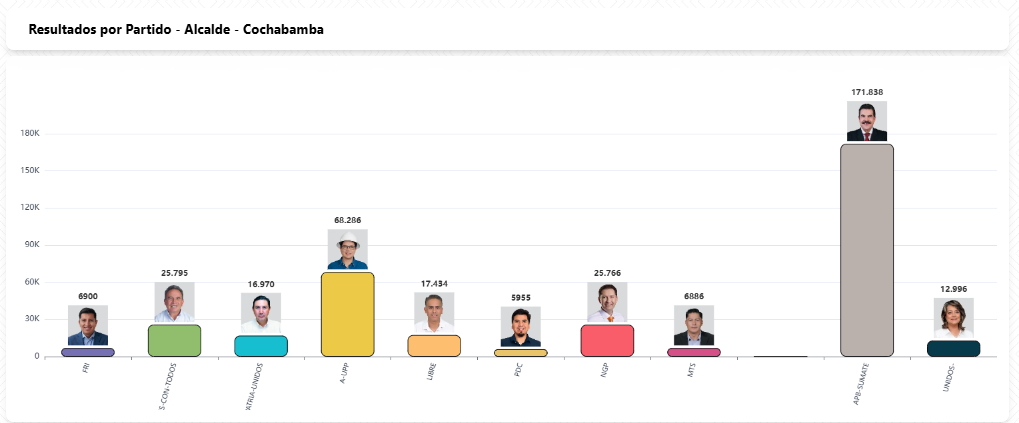This screenshot has width=1019, height=423.
Task: Click the PDC candidate portrait
Action: pyautogui.click(x=521, y=327)
